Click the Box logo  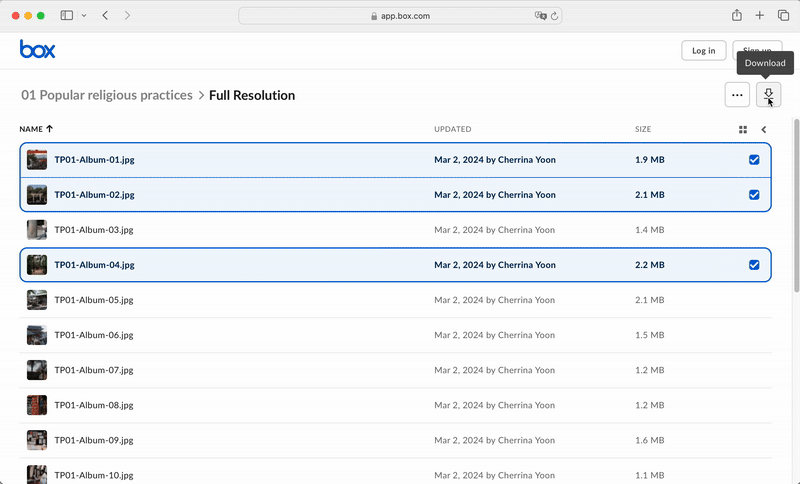37,49
